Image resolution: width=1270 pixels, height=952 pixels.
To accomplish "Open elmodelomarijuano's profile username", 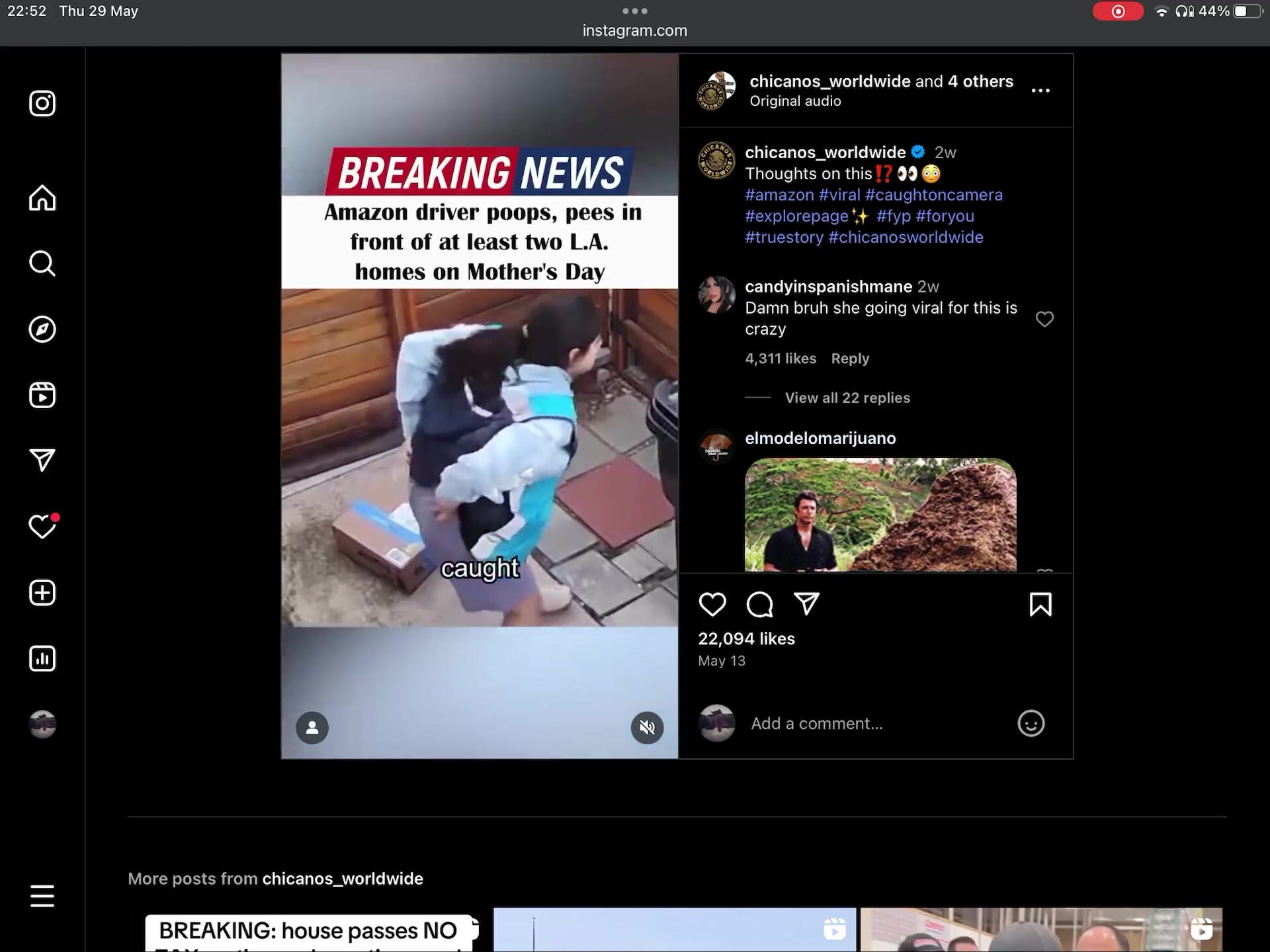I will 820,438.
